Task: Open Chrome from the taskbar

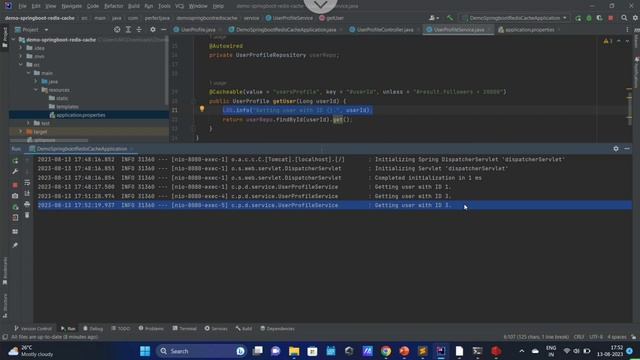Action: pyautogui.click(x=386, y=351)
